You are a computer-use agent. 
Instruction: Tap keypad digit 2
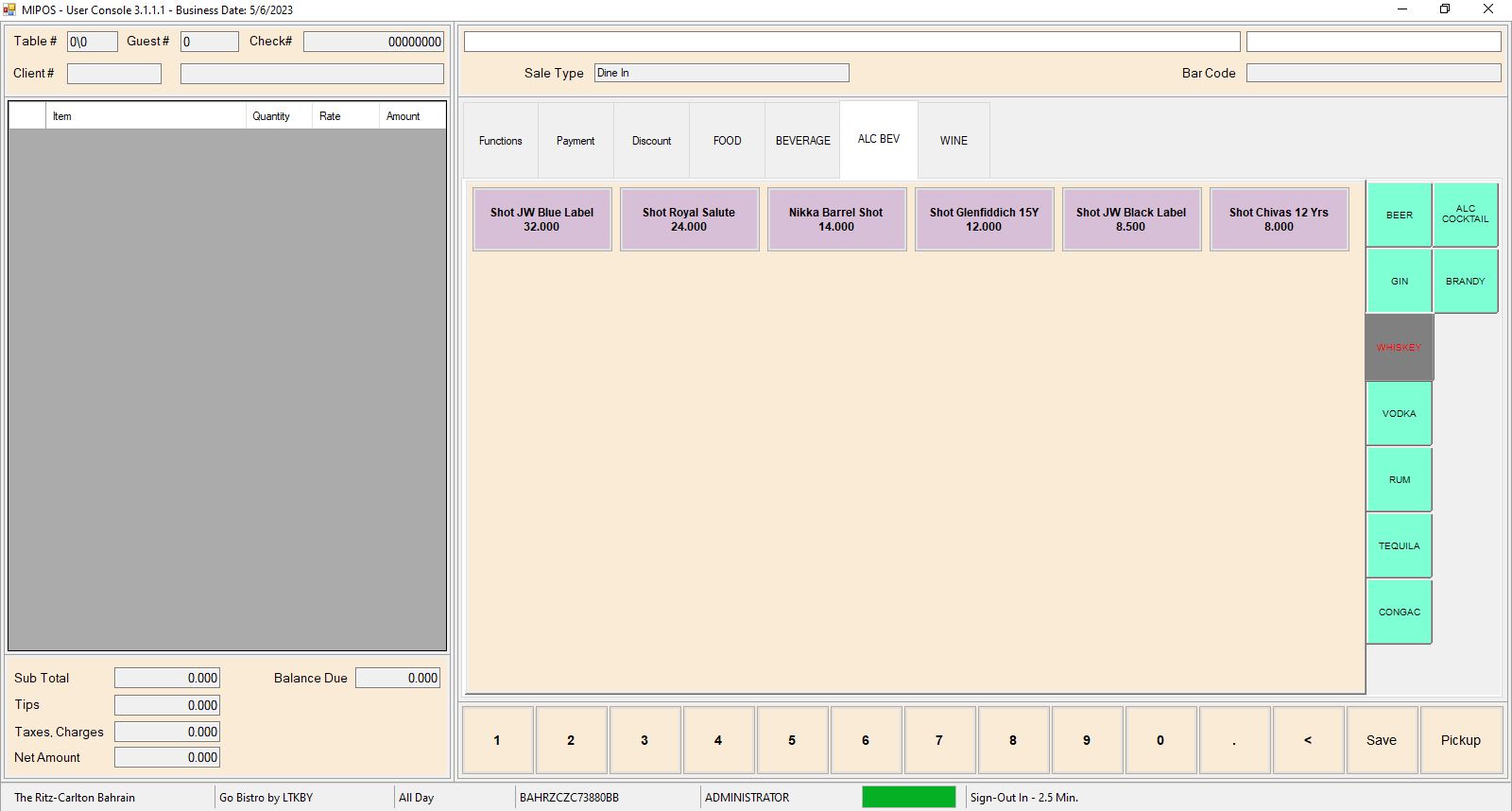(x=571, y=740)
